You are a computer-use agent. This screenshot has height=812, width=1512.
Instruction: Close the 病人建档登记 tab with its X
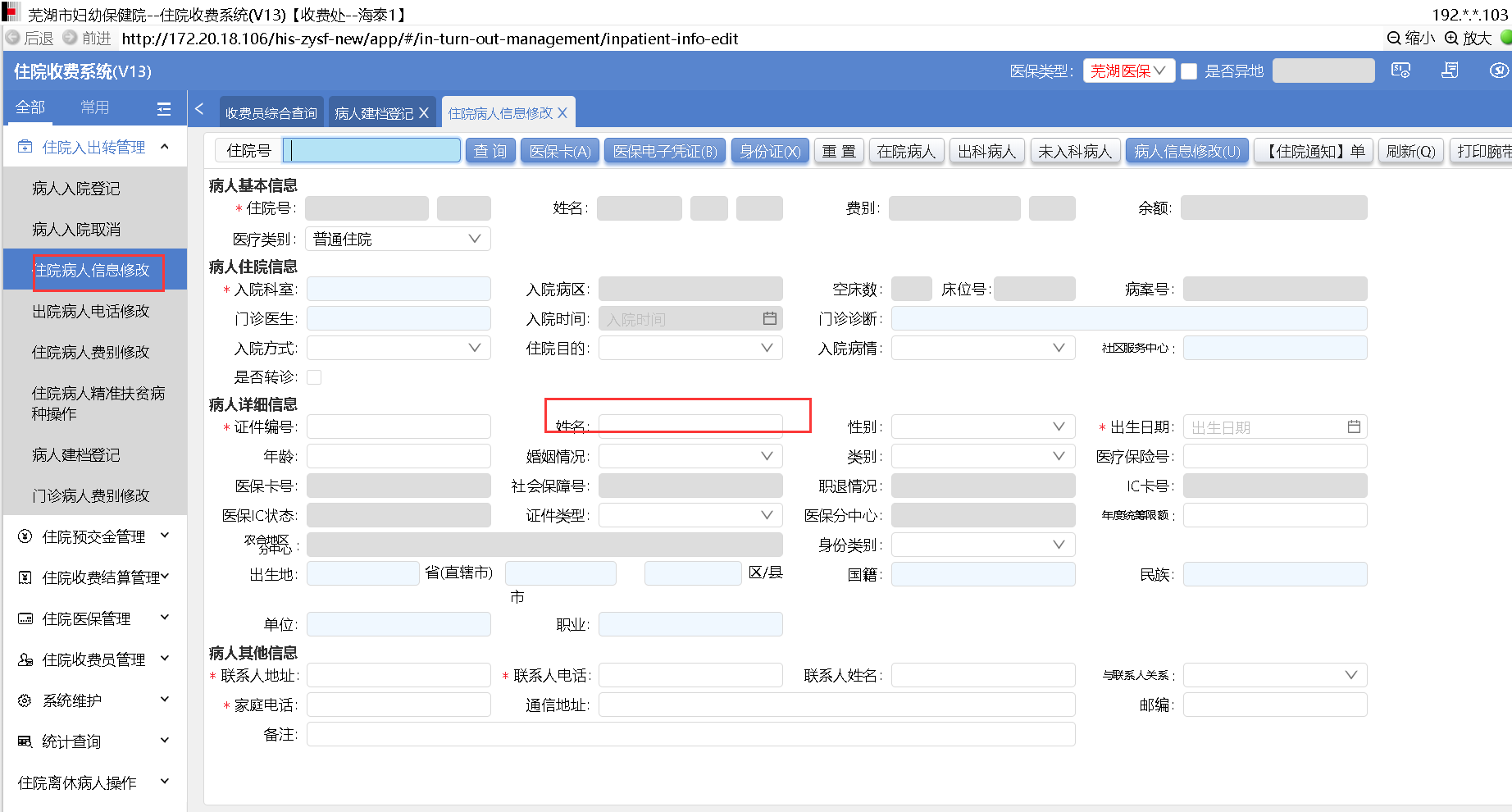(x=424, y=113)
